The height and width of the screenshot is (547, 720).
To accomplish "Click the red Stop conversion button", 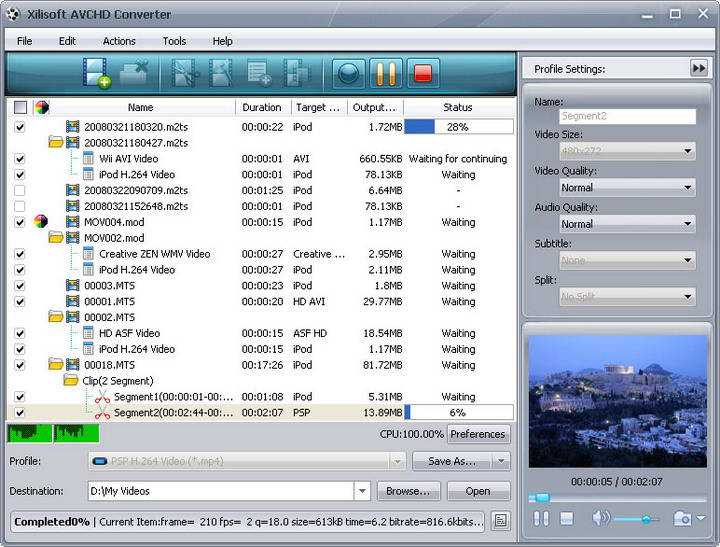I will [x=423, y=74].
